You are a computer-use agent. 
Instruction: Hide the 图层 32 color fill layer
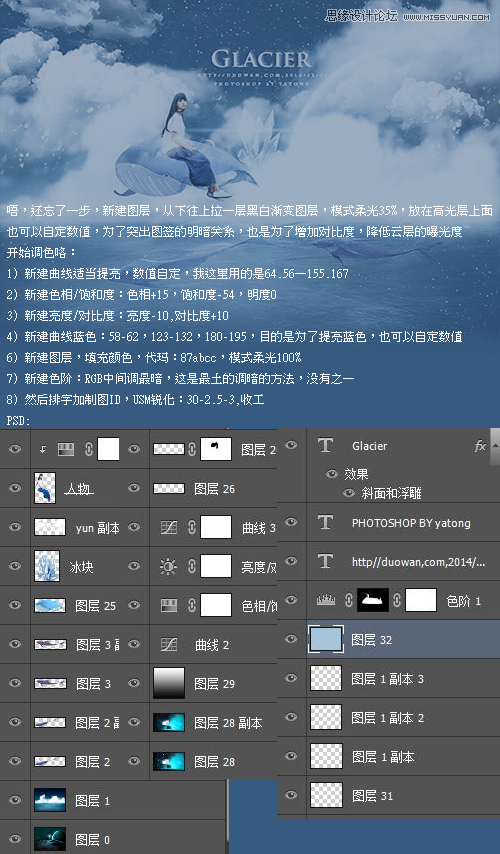pos(291,639)
